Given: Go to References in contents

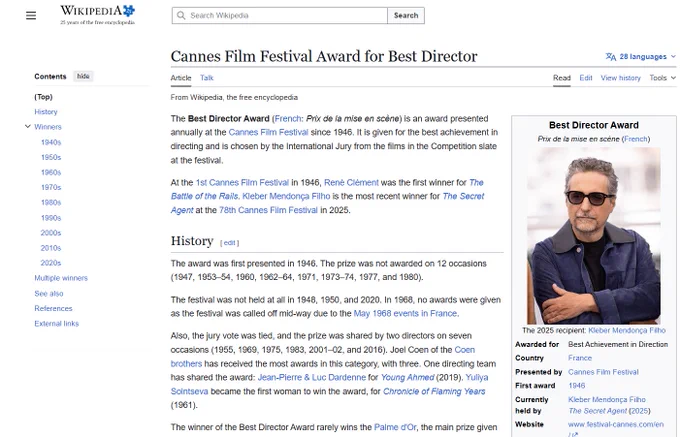Looking at the screenshot, I should [53, 308].
